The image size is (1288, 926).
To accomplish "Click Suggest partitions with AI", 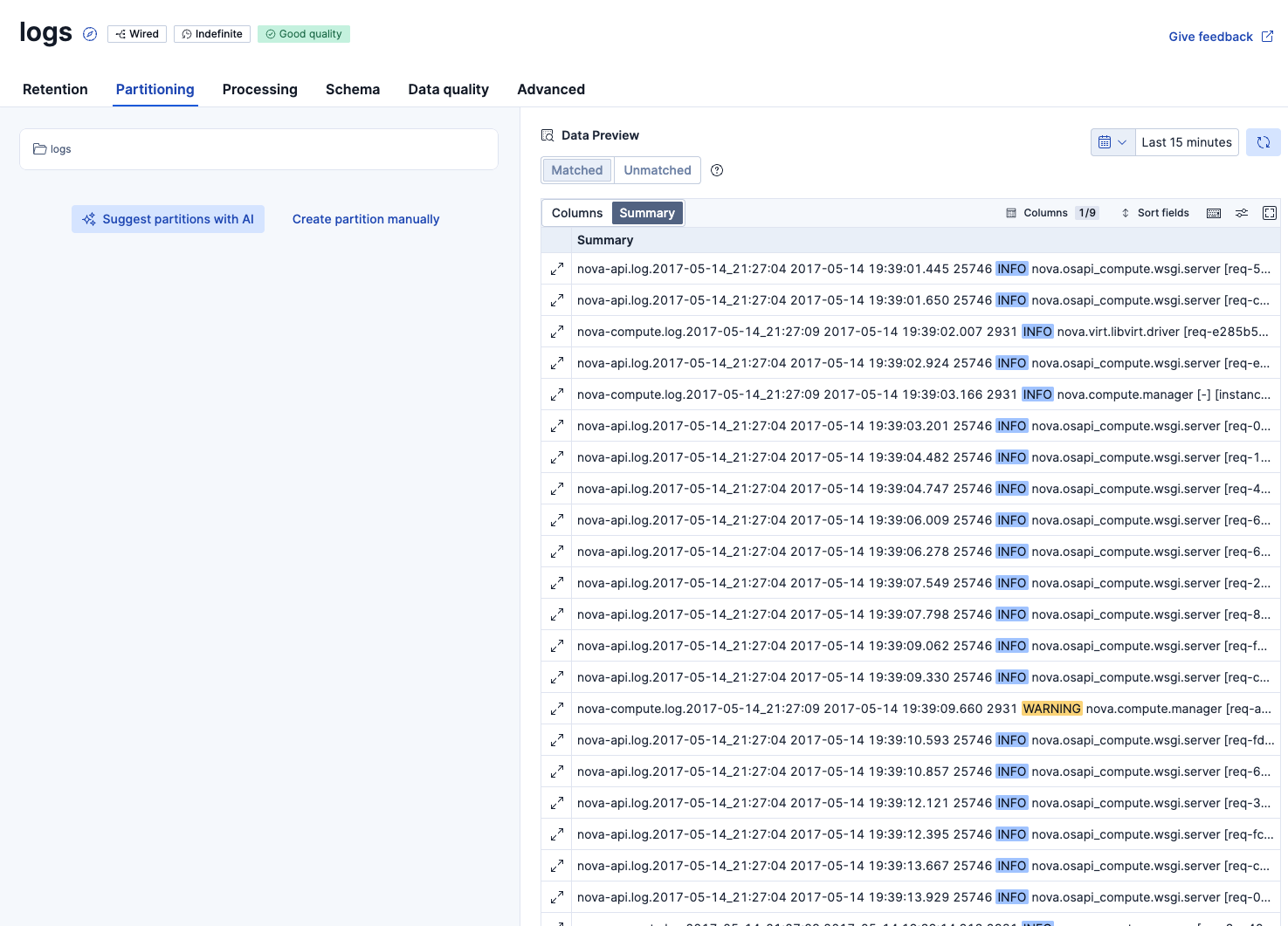I will coord(168,219).
